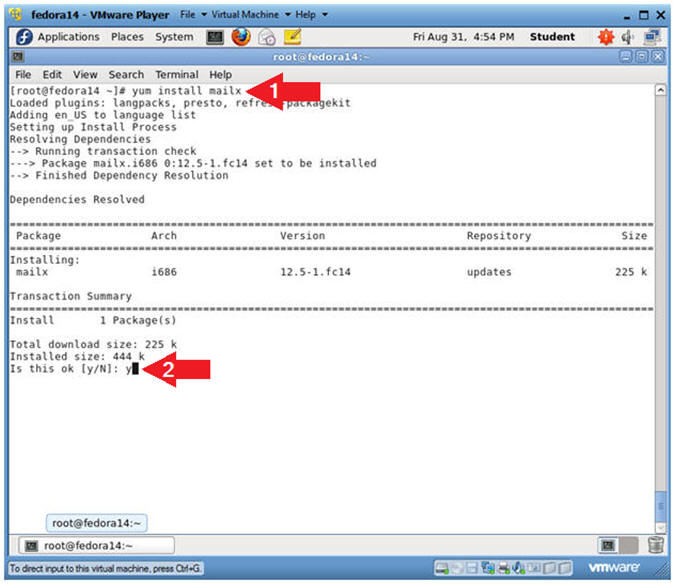675x584 pixels.
Task: Click the 'Package' column header text
Action: 38,236
